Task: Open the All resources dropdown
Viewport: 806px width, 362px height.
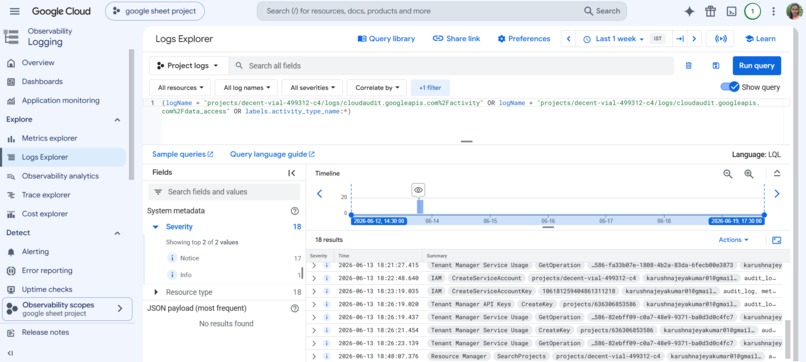Action: 180,88
